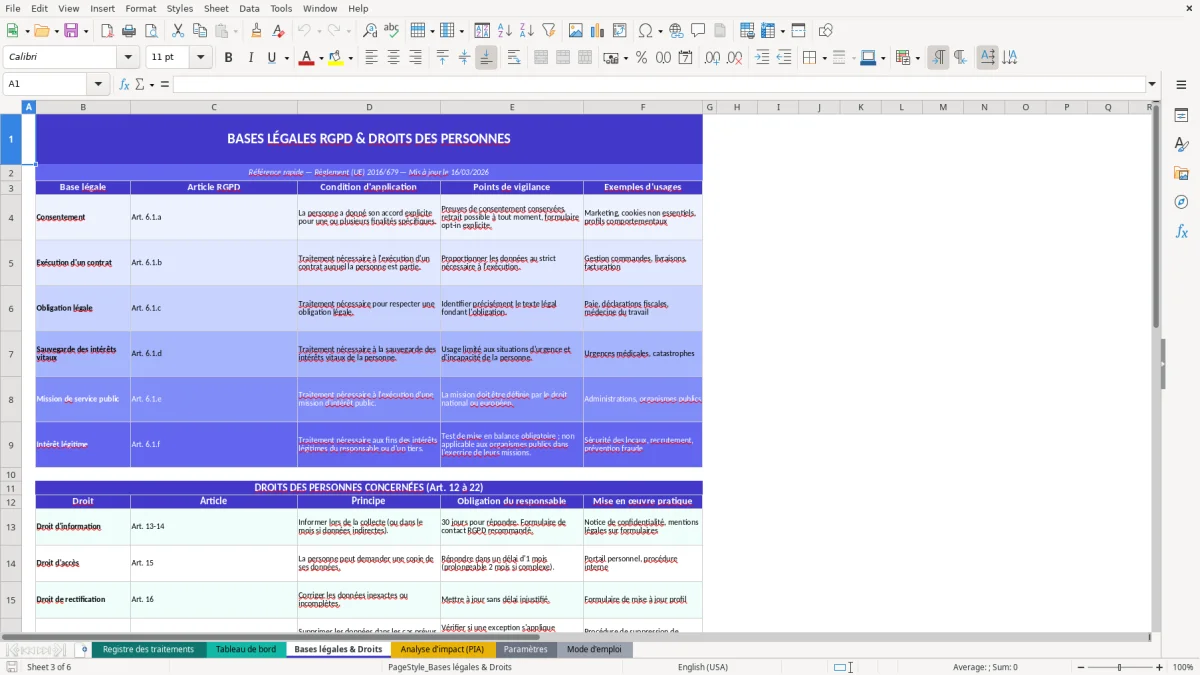Open the 11 pt font size dropdown
Image resolution: width=1200 pixels, height=675 pixels.
(x=200, y=58)
